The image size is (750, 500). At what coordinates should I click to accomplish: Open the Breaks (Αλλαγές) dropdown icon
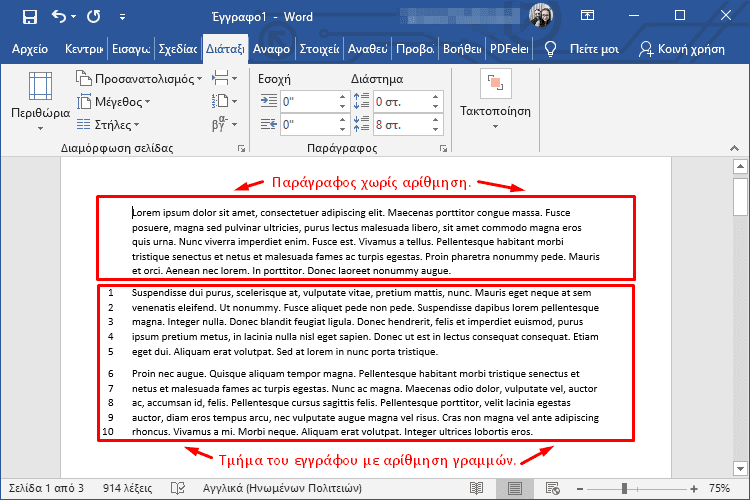[x=224, y=78]
